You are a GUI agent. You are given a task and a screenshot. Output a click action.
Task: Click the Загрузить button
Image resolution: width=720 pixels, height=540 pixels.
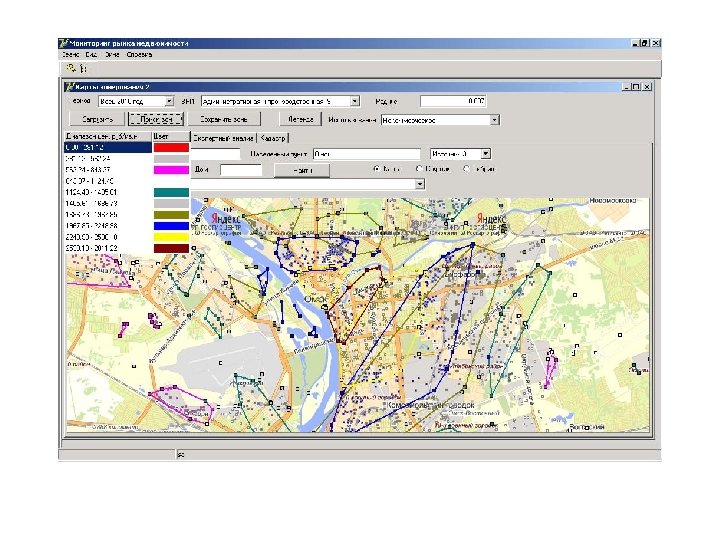click(x=97, y=119)
